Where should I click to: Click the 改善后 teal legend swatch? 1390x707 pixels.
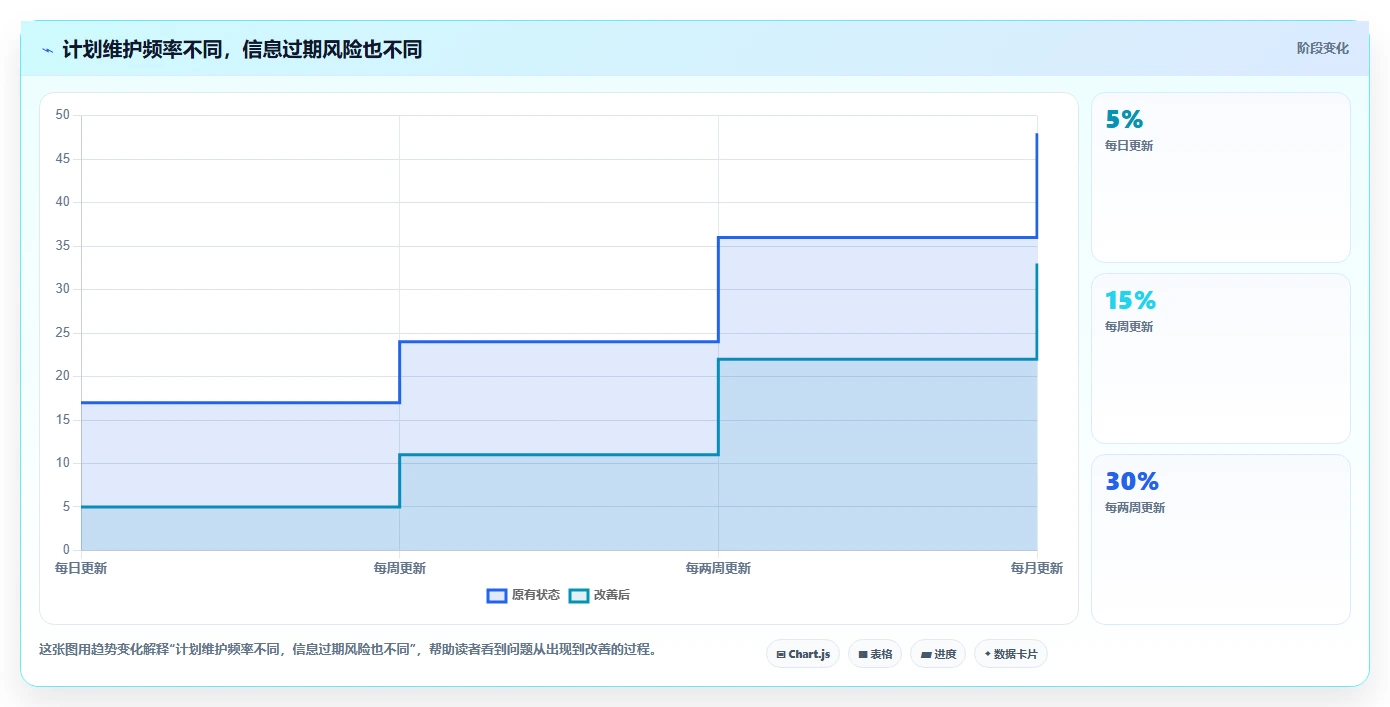coord(579,595)
